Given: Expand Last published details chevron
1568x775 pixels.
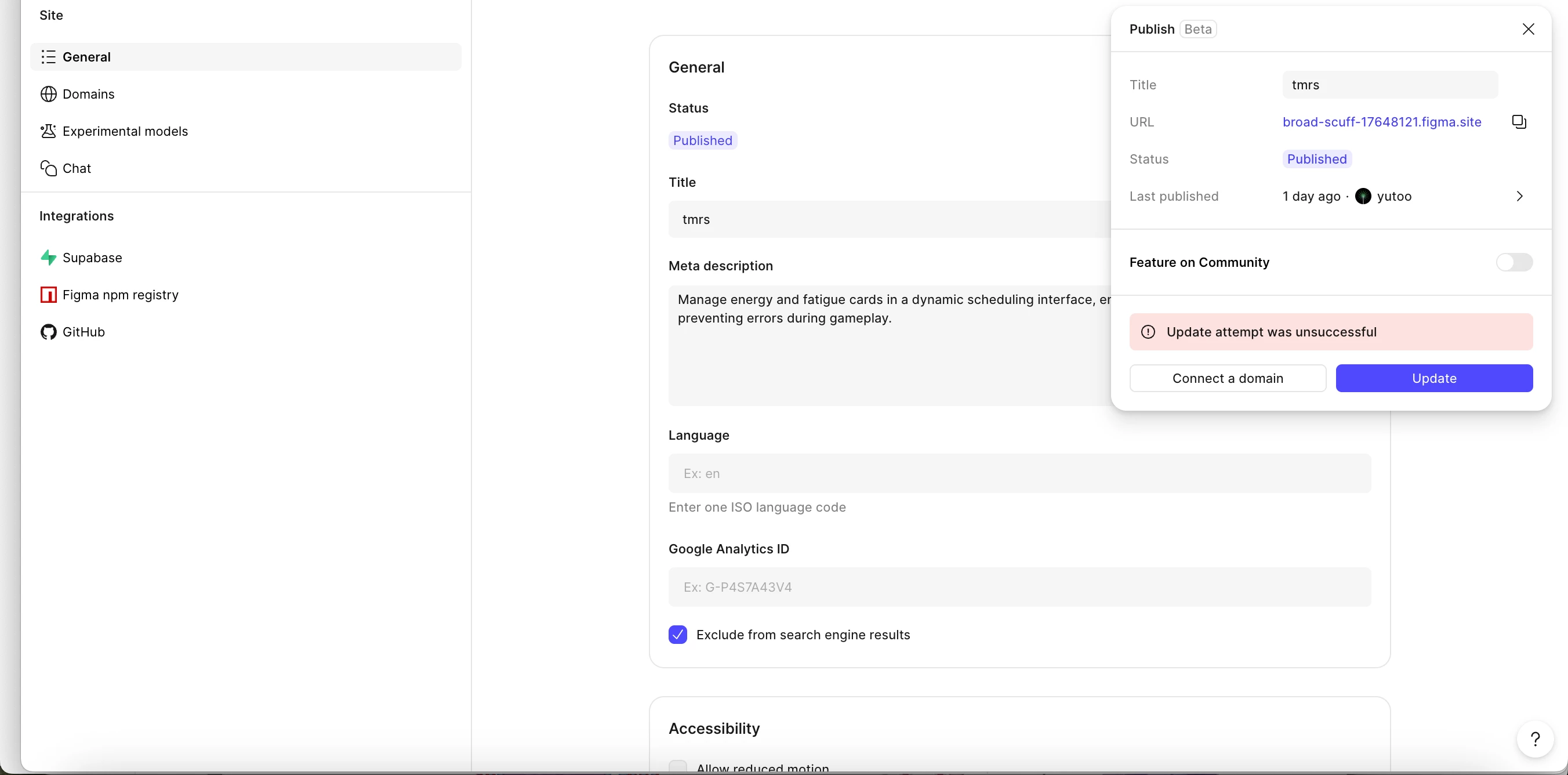Looking at the screenshot, I should [1519, 196].
